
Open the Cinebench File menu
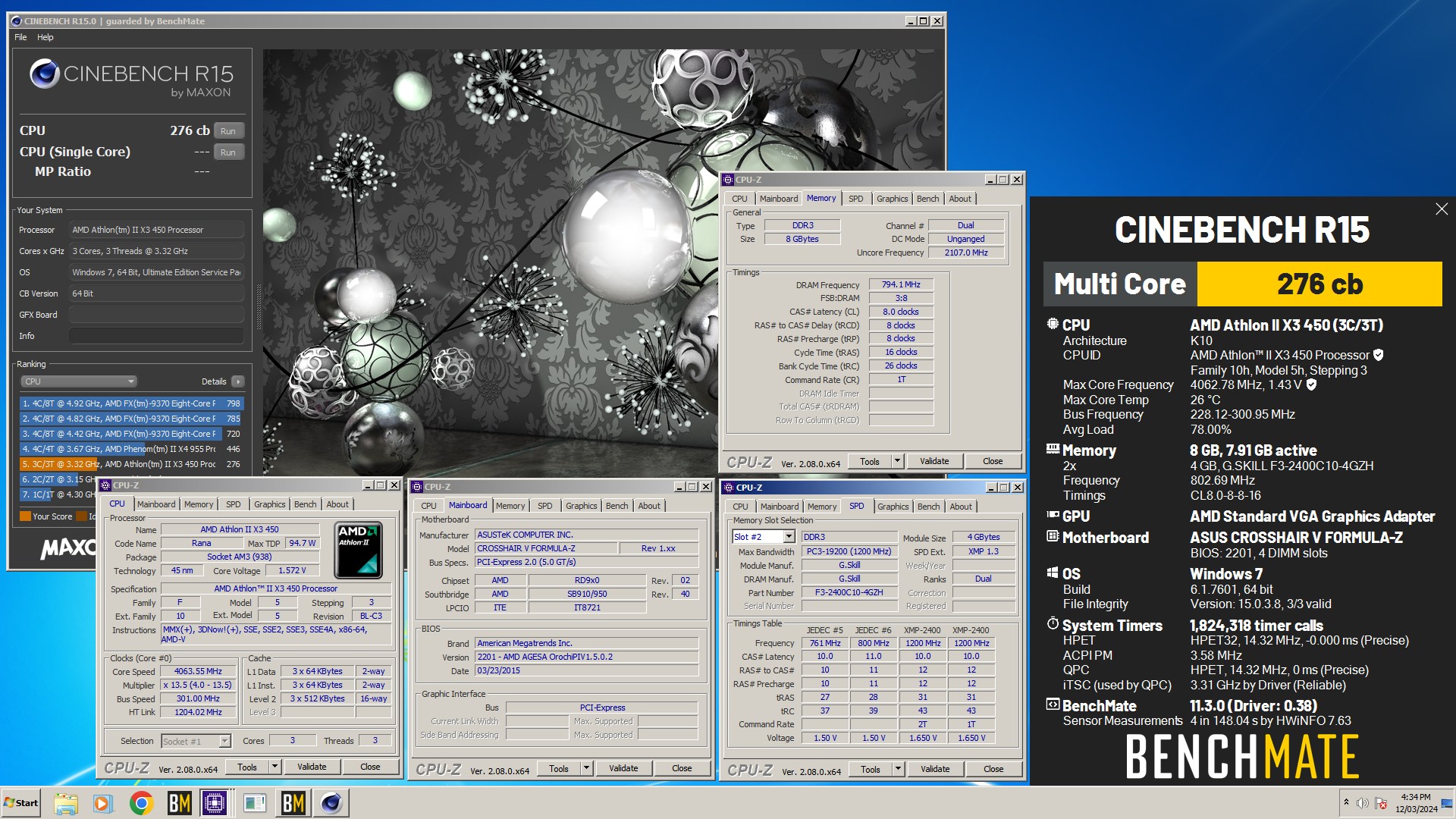(20, 37)
